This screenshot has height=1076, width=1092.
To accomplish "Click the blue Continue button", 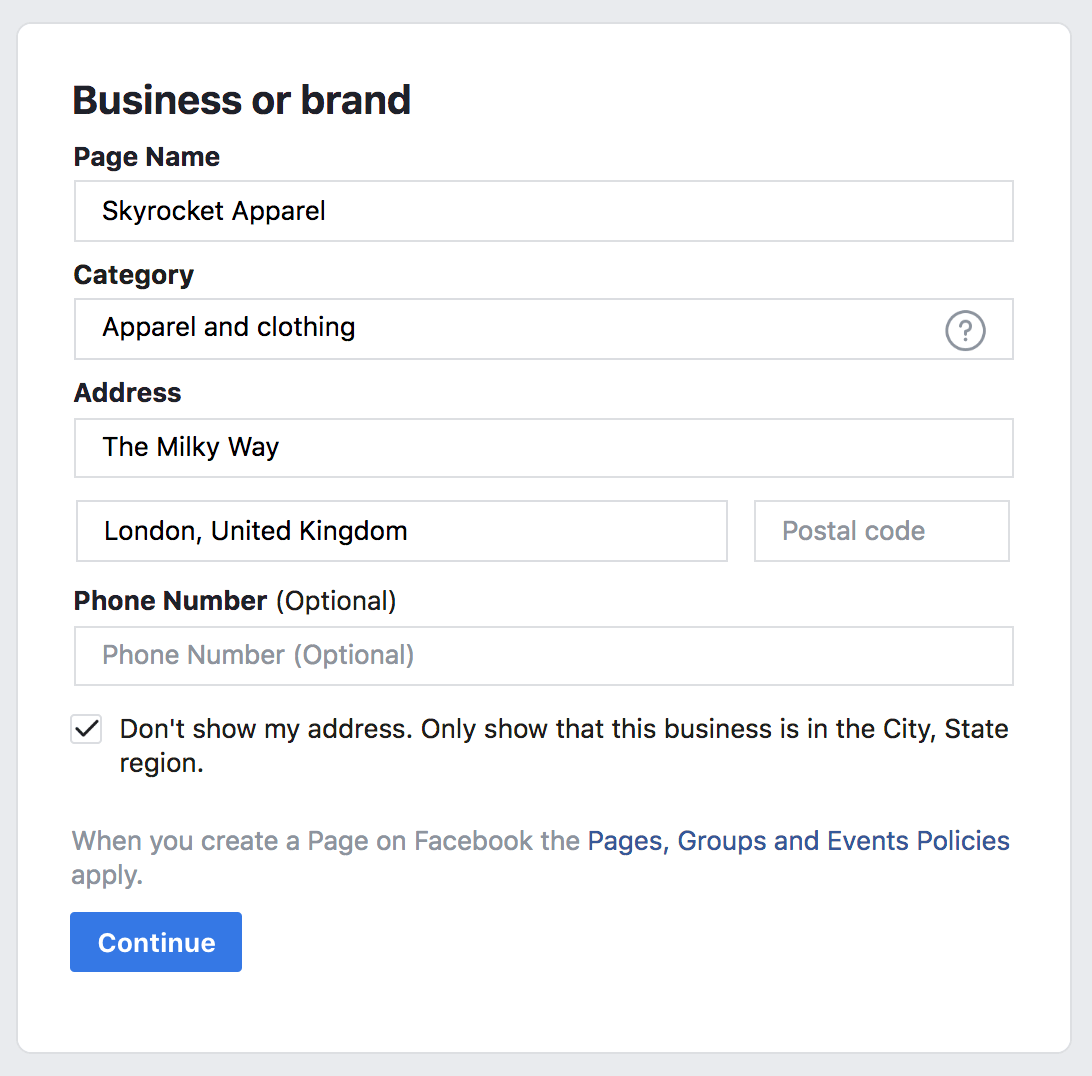I will [x=155, y=941].
